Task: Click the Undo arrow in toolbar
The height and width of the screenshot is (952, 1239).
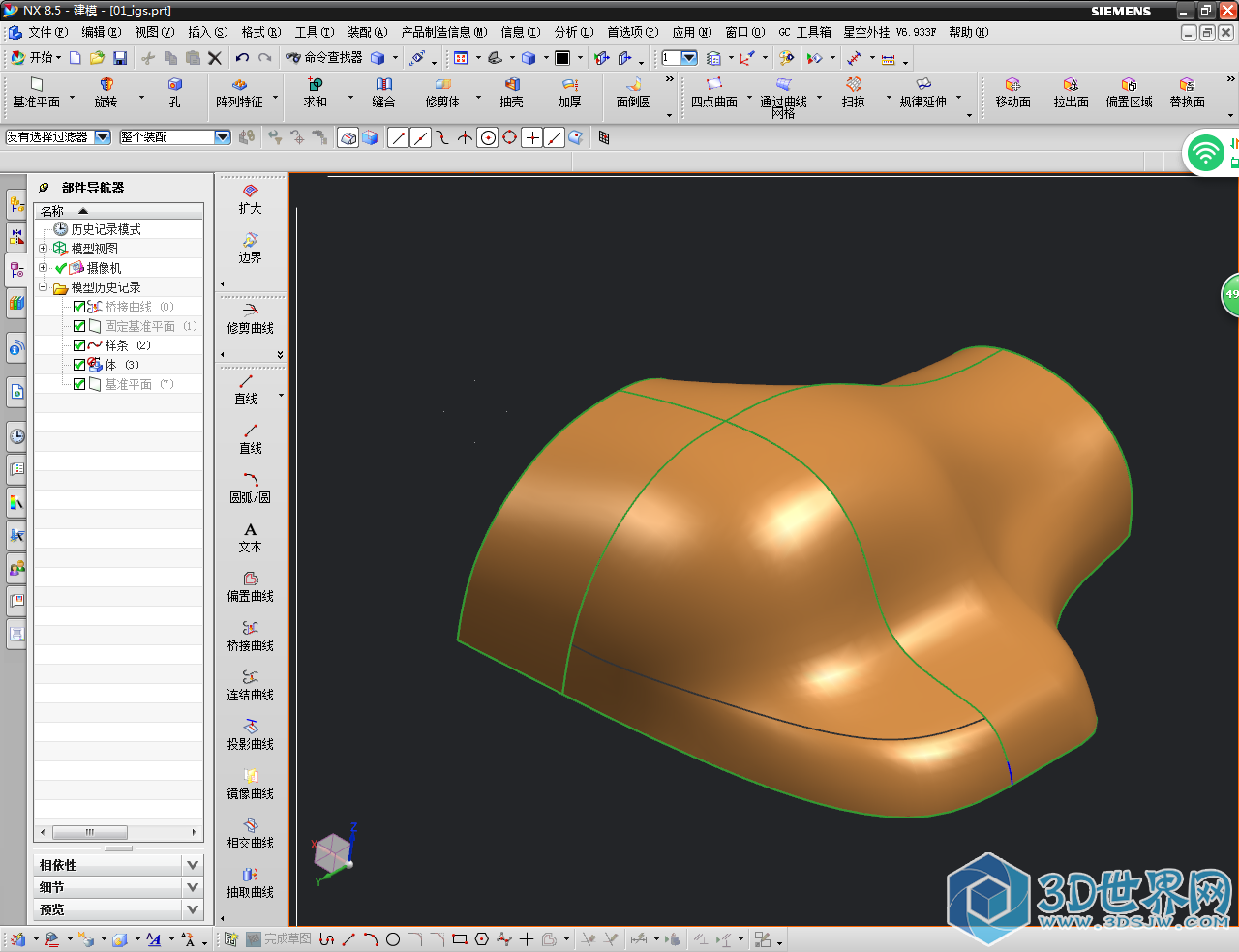Action: coord(242,58)
